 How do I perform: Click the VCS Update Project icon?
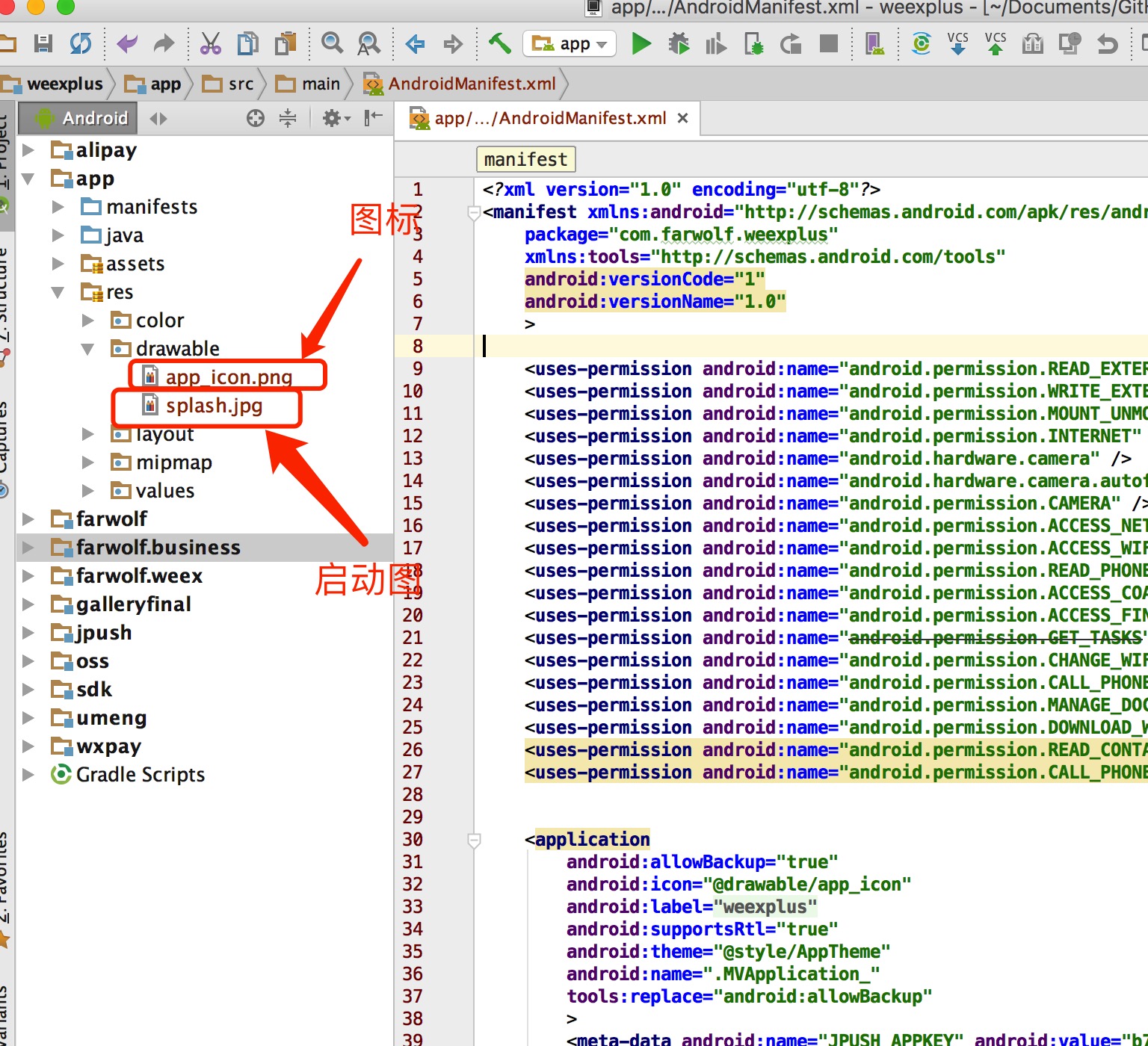click(x=957, y=44)
